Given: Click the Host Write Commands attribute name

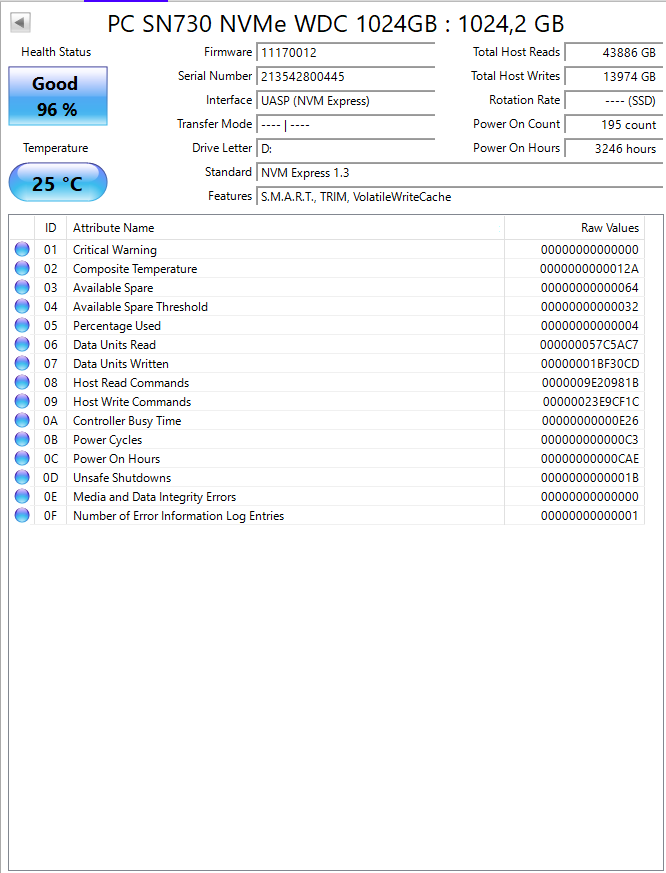Looking at the screenshot, I should [132, 401].
